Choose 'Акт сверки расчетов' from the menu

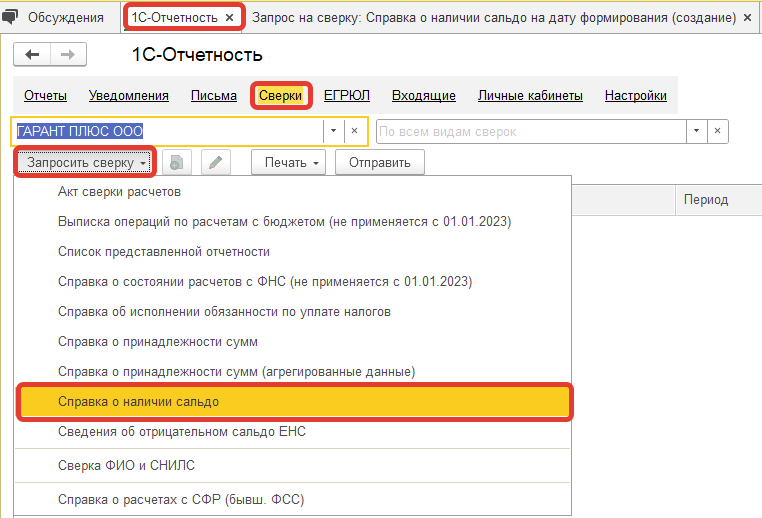point(120,191)
